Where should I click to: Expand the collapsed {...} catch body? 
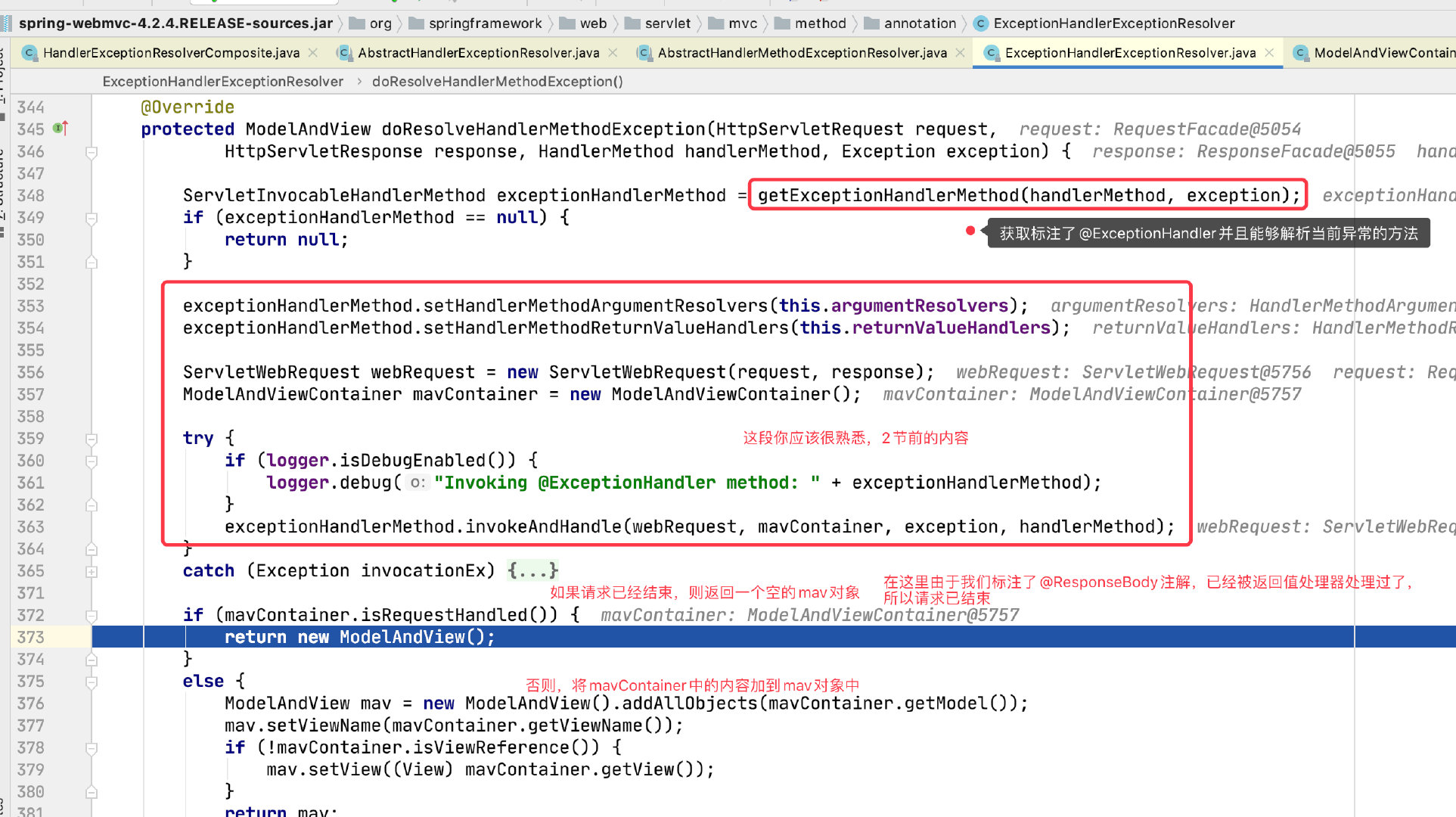pos(532,570)
